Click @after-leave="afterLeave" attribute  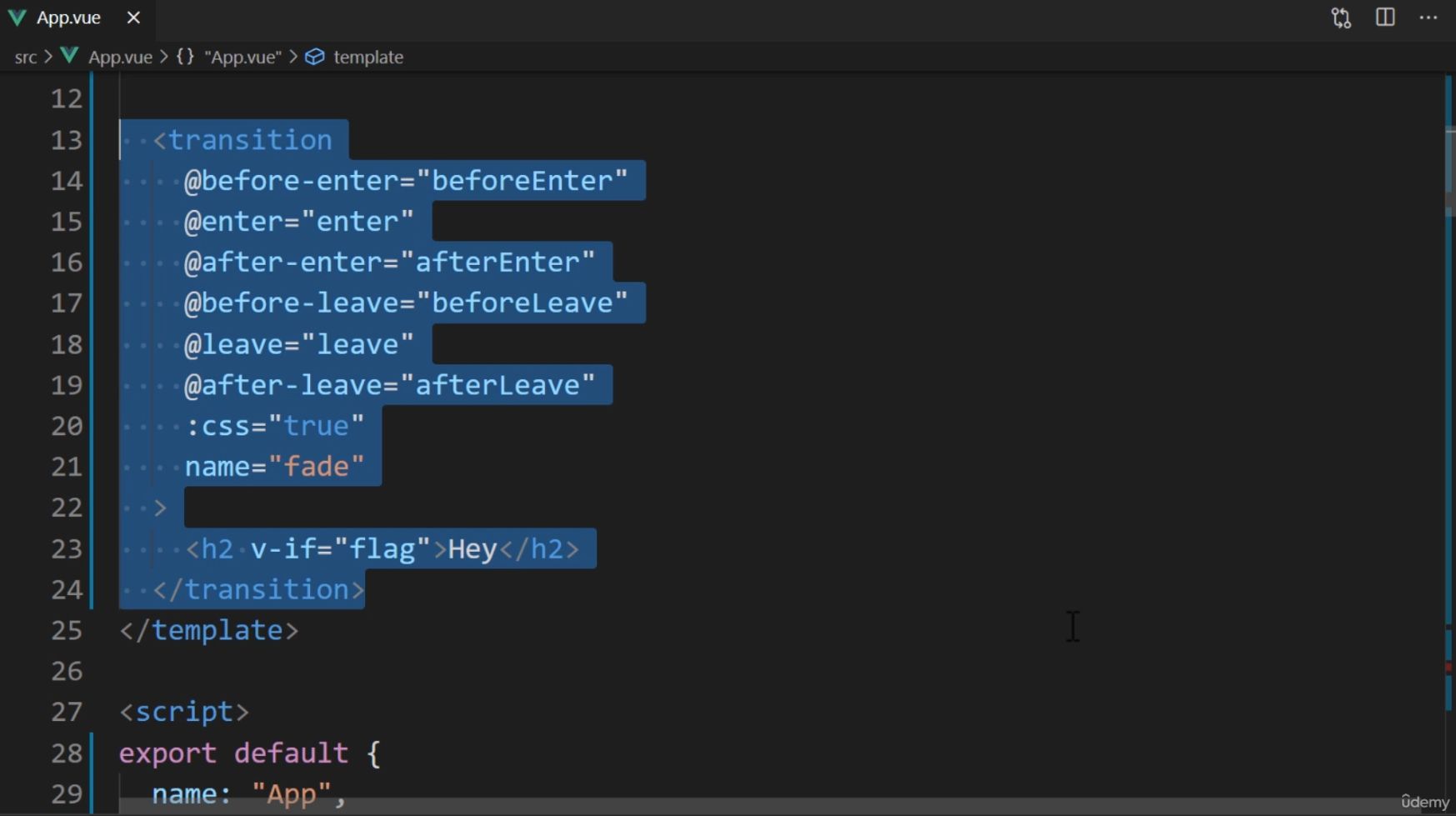389,385
